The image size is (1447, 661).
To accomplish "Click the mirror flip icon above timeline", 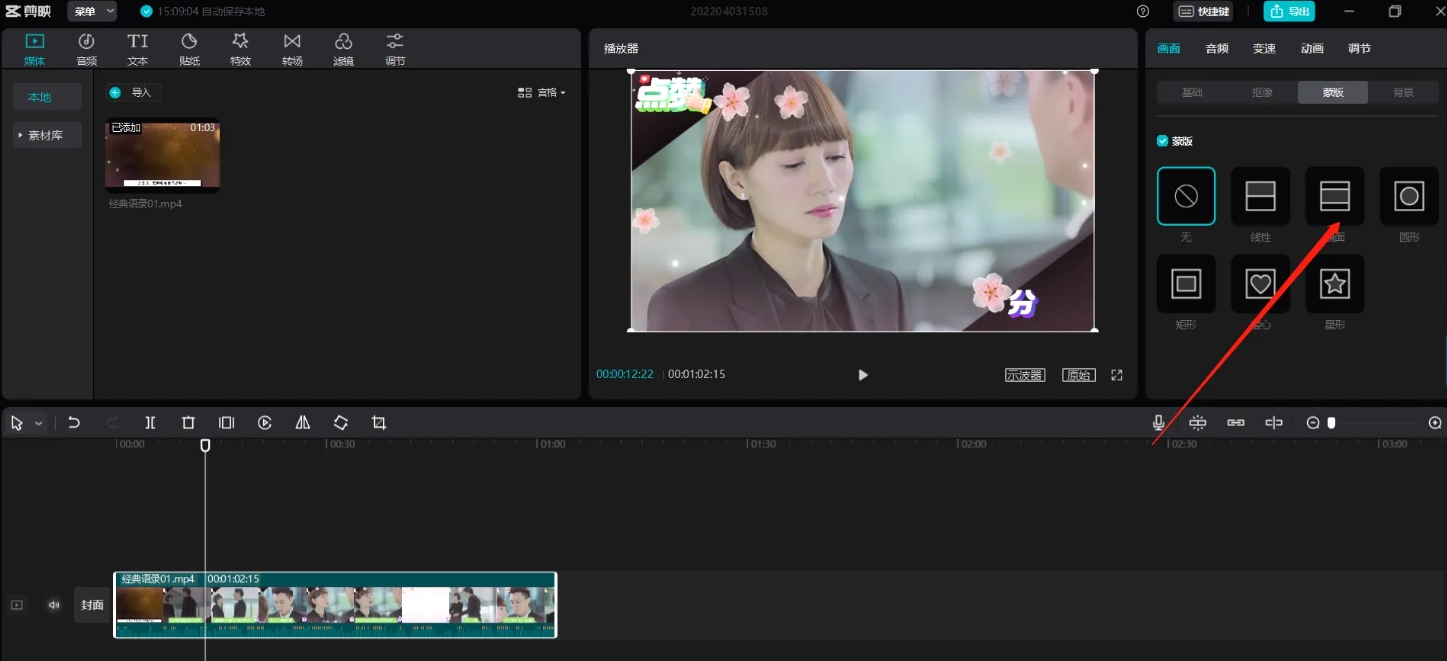I will [303, 422].
